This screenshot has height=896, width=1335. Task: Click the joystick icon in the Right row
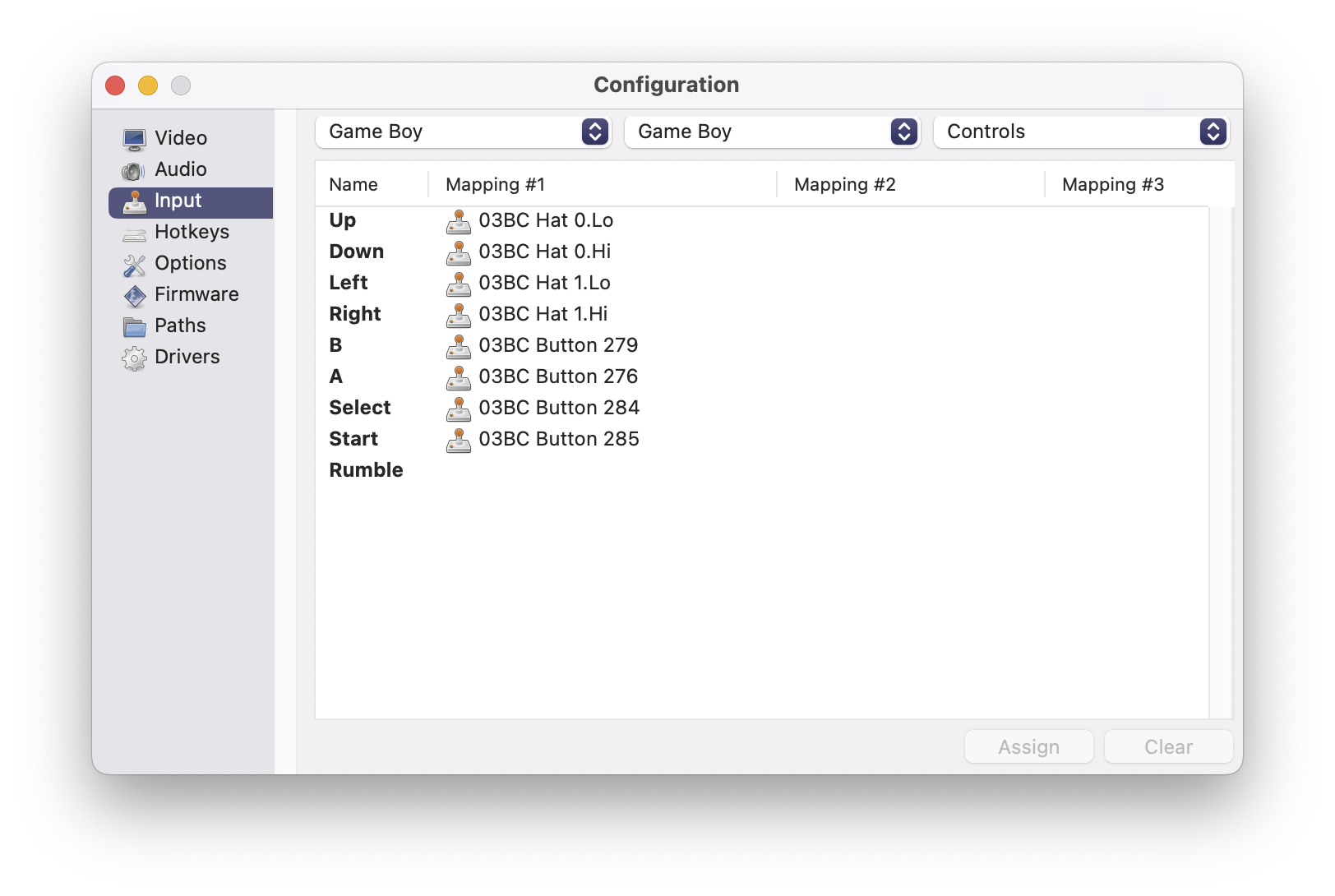[x=459, y=315]
